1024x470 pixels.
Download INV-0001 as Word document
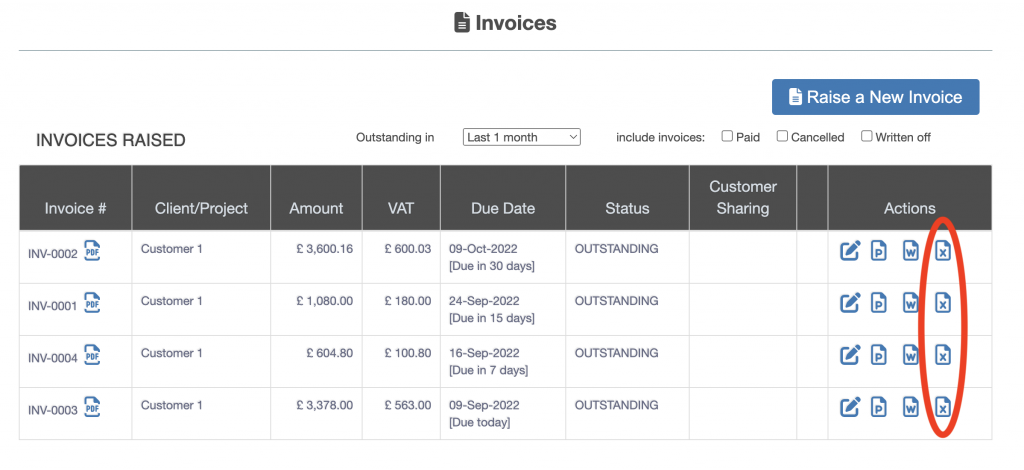(911, 302)
